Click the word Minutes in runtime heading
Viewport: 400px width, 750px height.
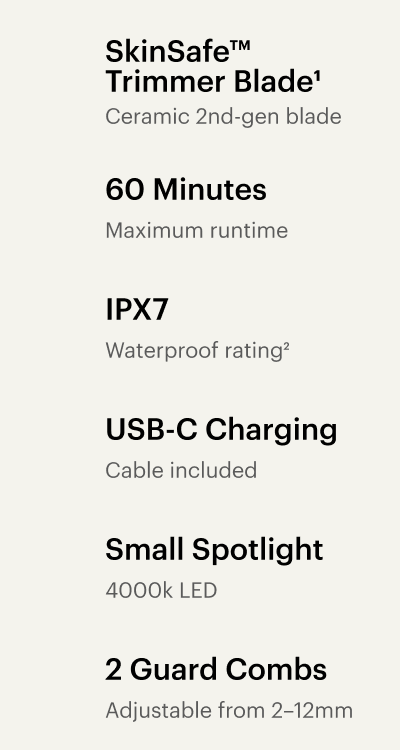pos(210,189)
